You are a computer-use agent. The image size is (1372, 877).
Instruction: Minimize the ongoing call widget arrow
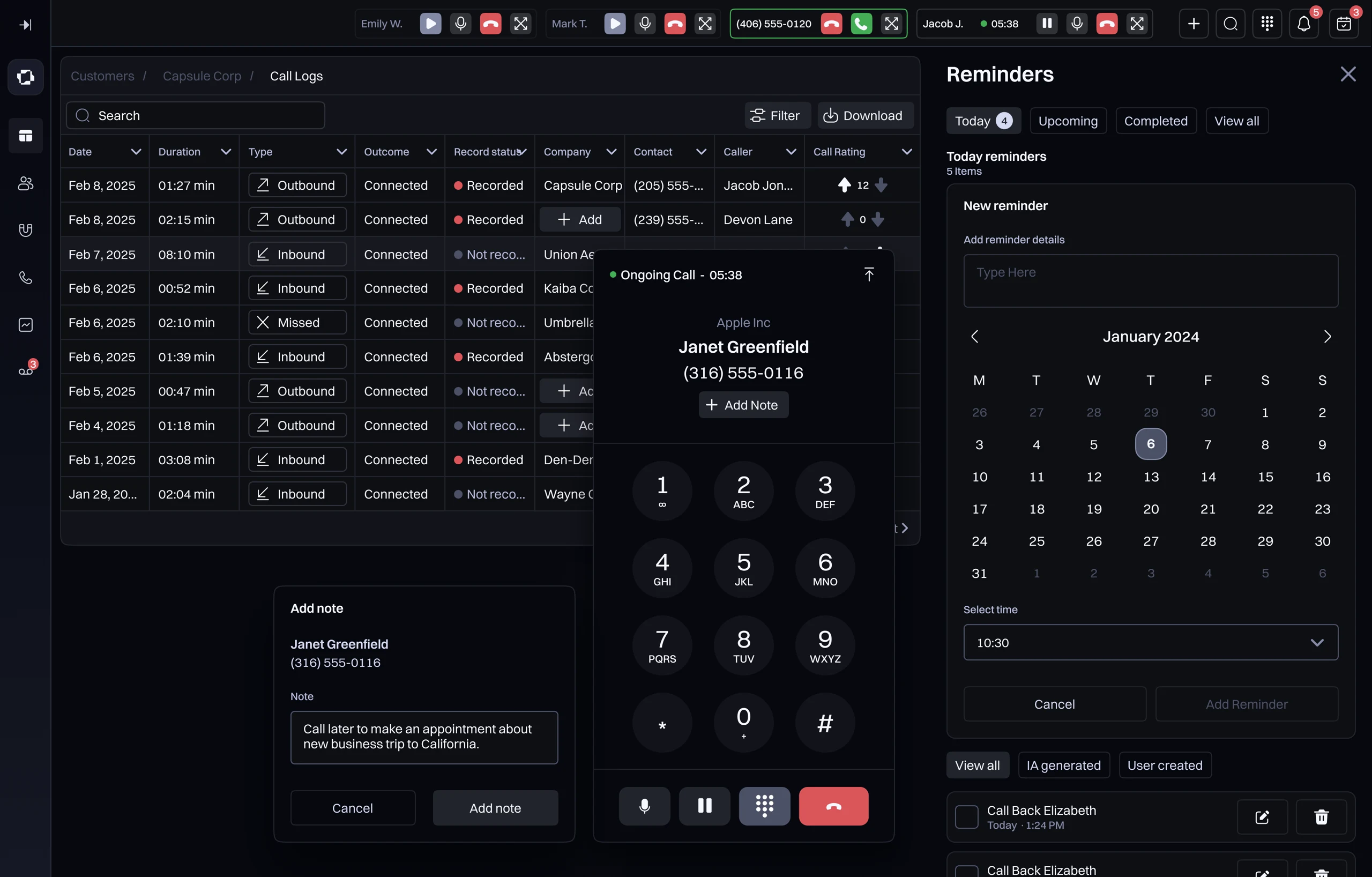coord(868,274)
